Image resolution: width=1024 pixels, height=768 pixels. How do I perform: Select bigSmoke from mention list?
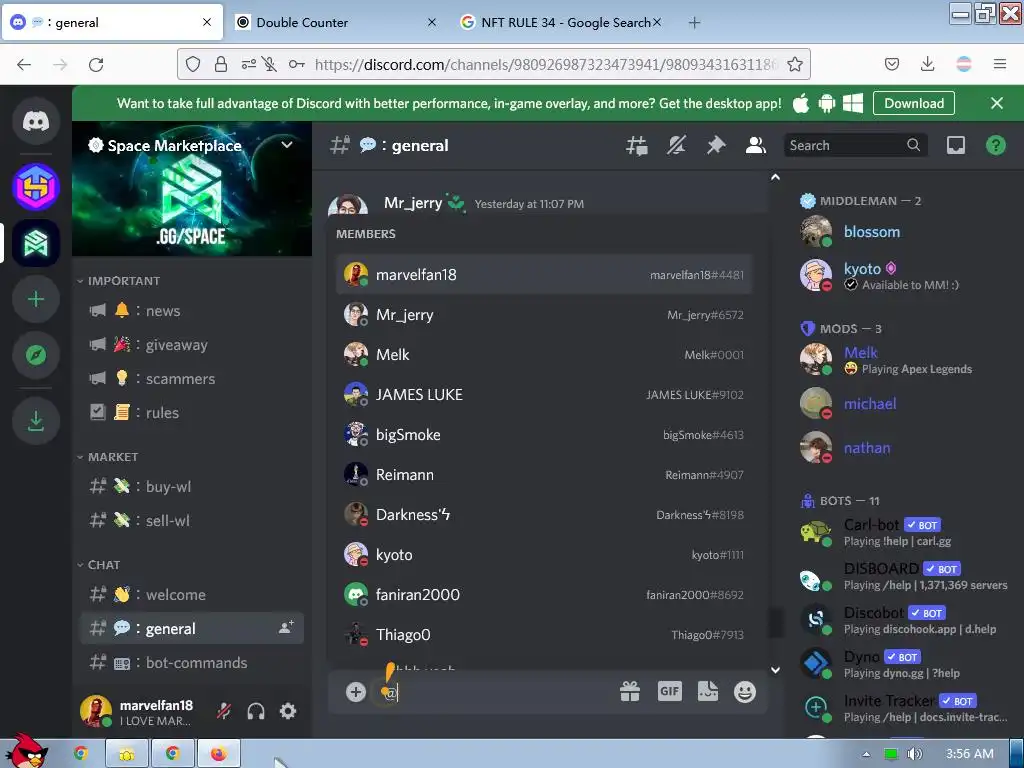click(x=544, y=435)
